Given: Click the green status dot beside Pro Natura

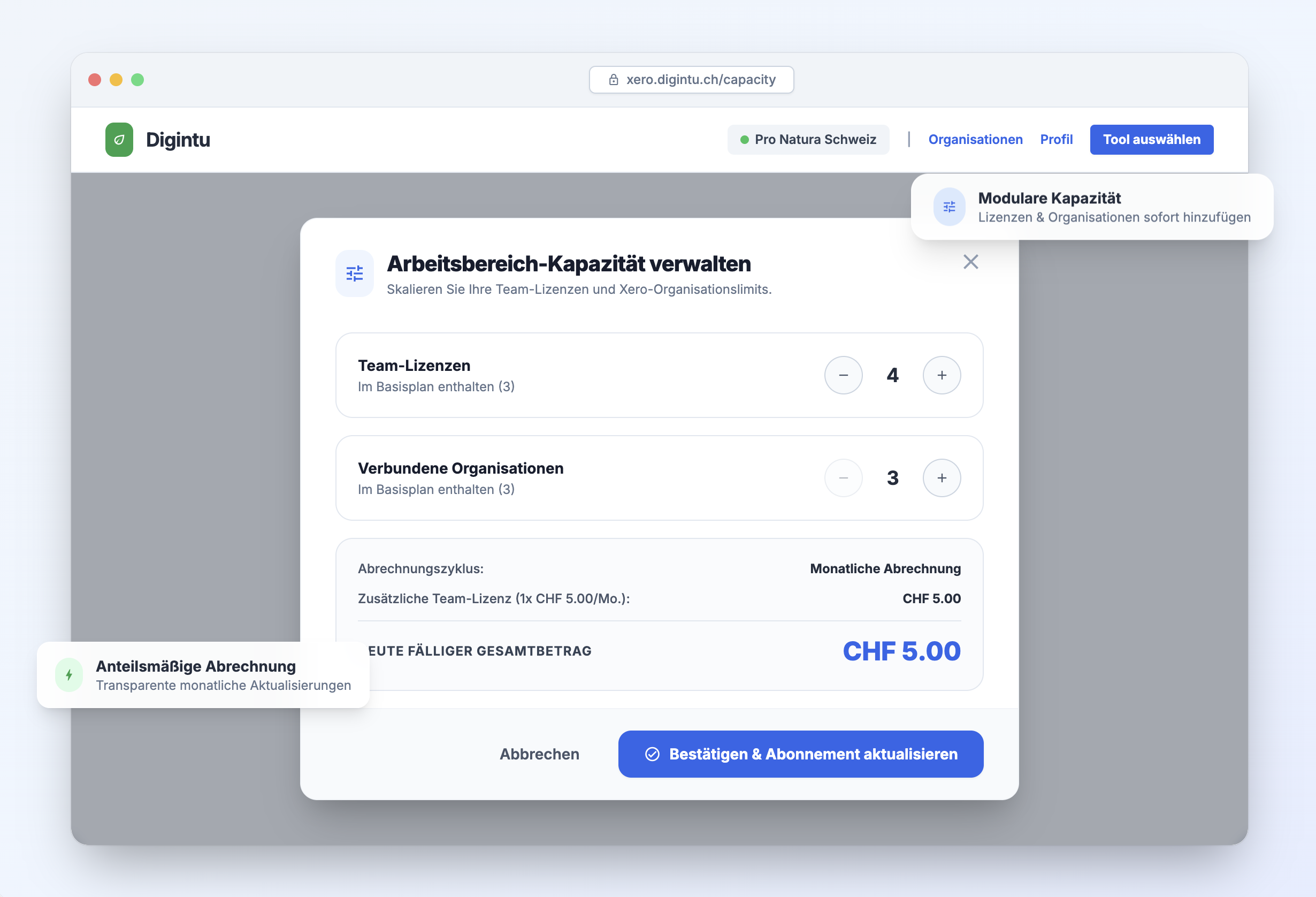Looking at the screenshot, I should click(745, 139).
